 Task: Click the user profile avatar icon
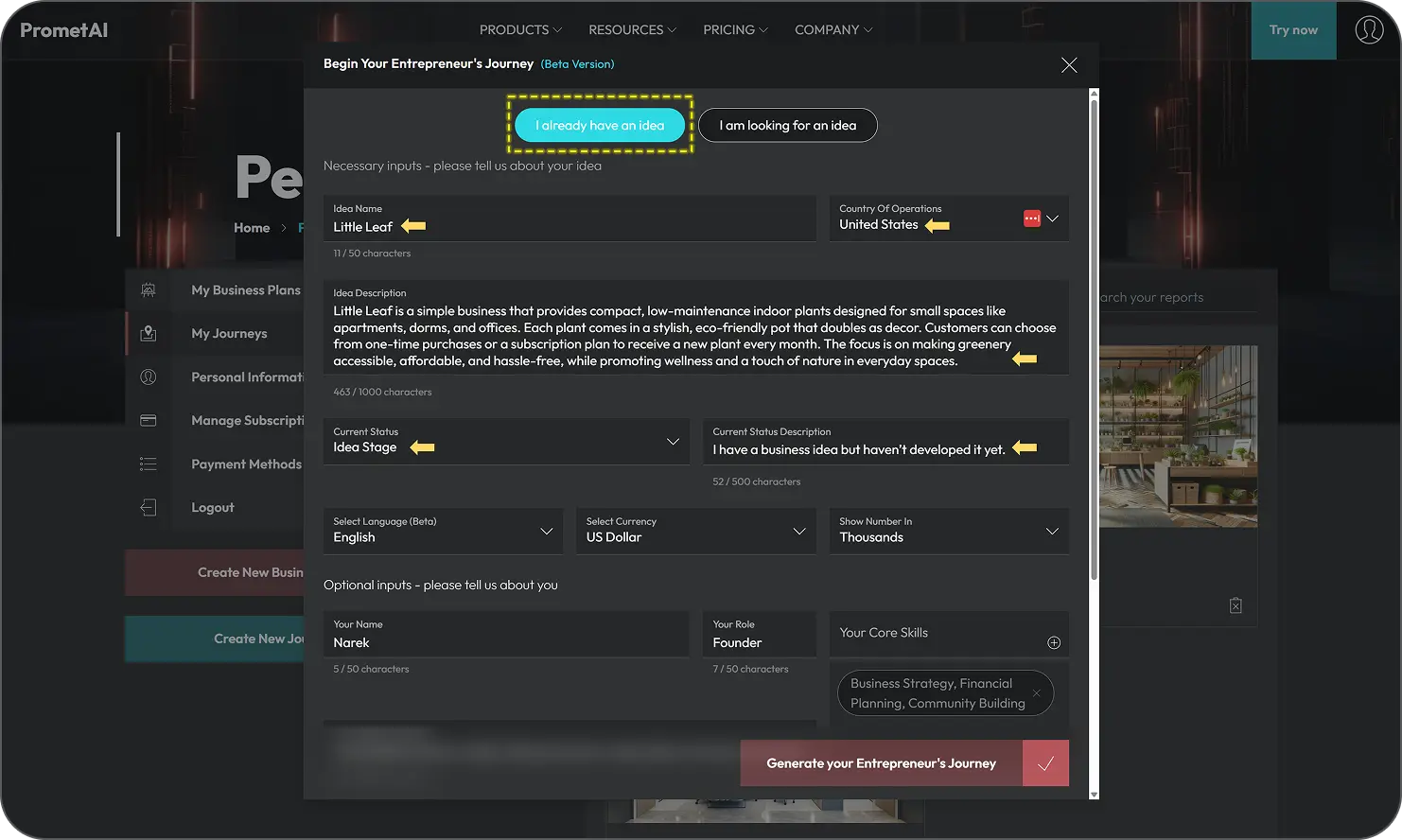pyautogui.click(x=1368, y=29)
